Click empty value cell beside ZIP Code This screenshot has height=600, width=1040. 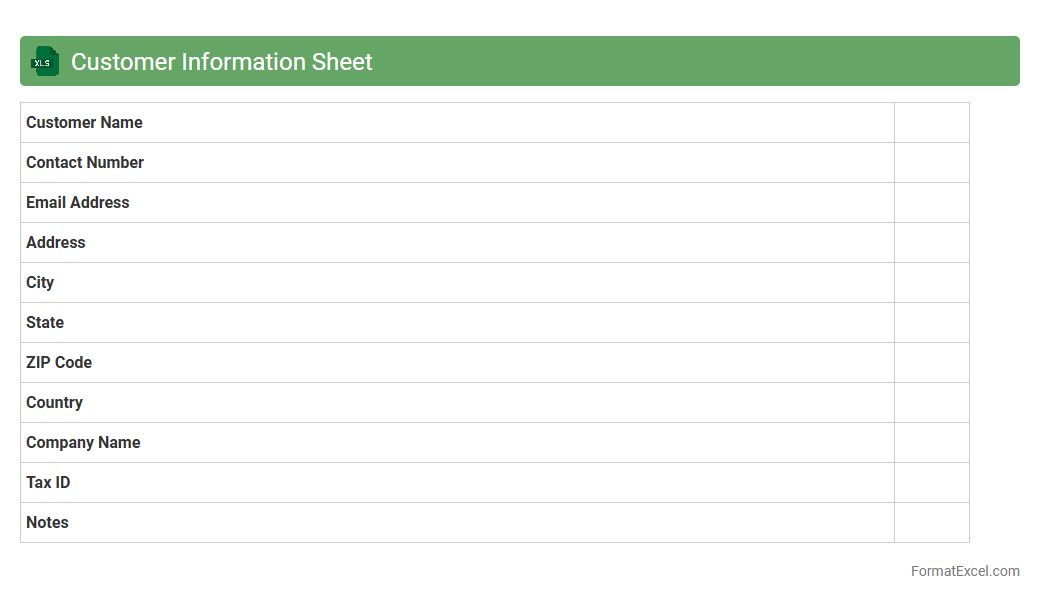point(931,362)
